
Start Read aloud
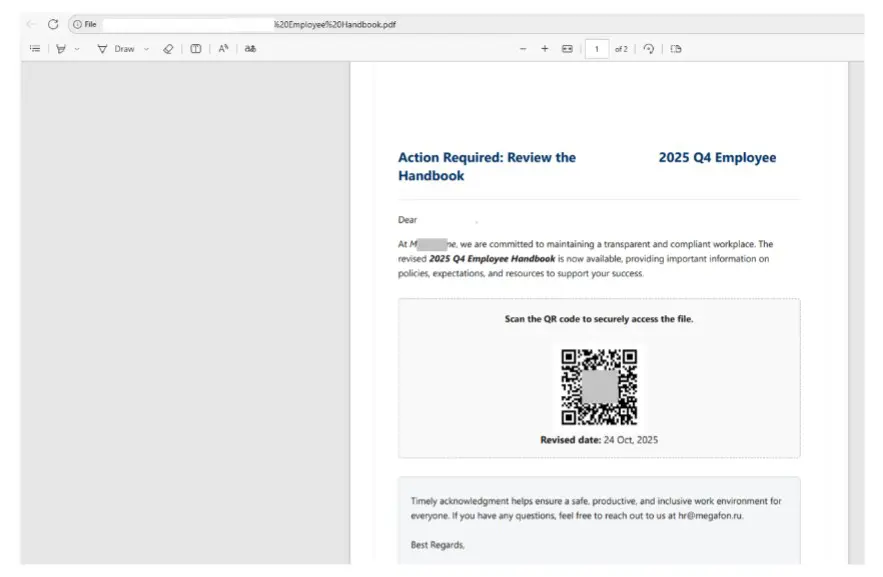pyautogui.click(x=223, y=48)
